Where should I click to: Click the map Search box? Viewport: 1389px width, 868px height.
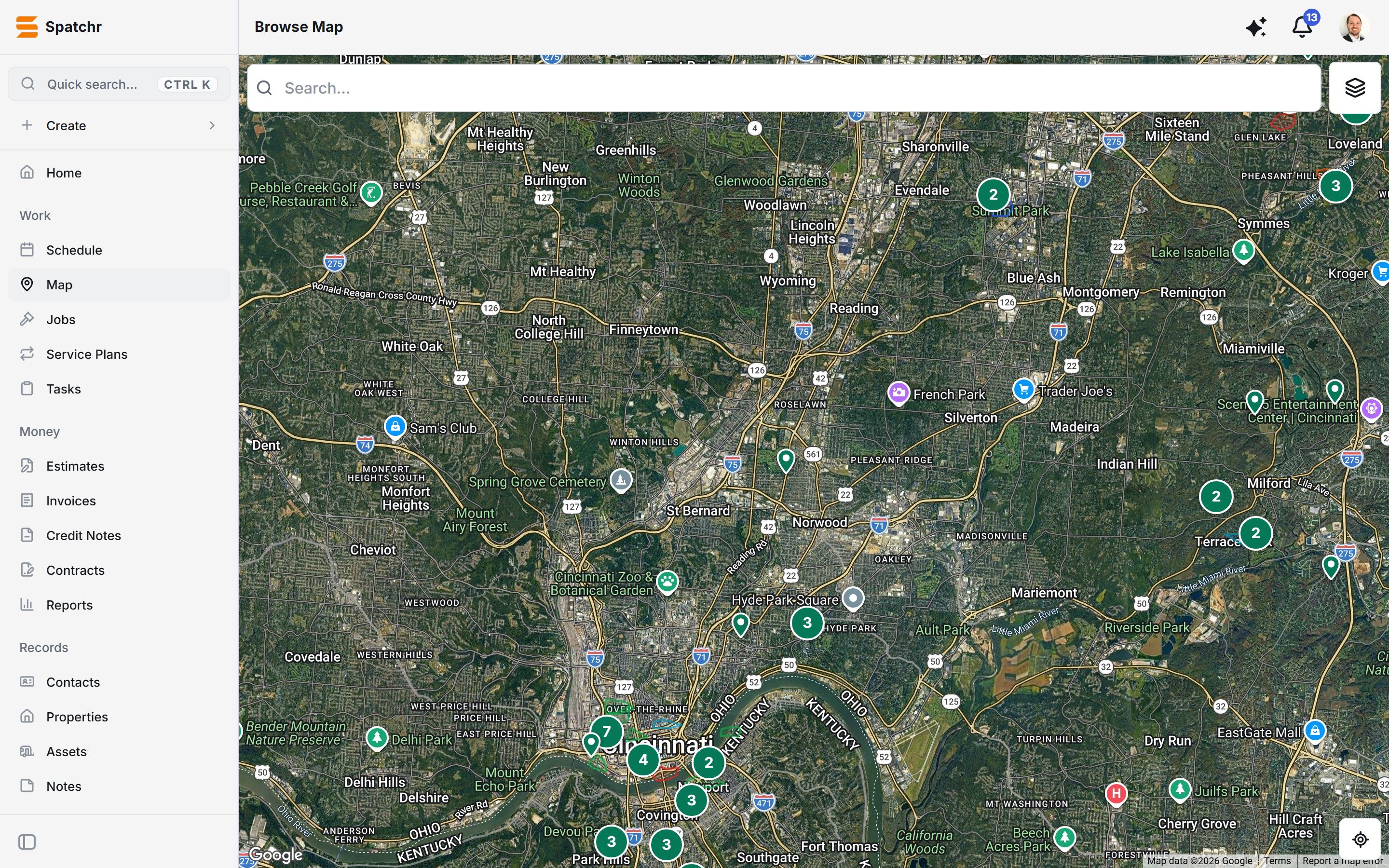[783, 88]
